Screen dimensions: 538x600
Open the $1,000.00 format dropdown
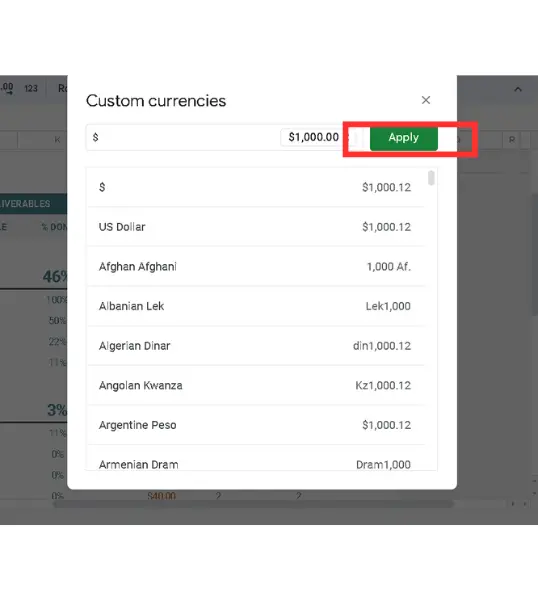tap(317, 137)
